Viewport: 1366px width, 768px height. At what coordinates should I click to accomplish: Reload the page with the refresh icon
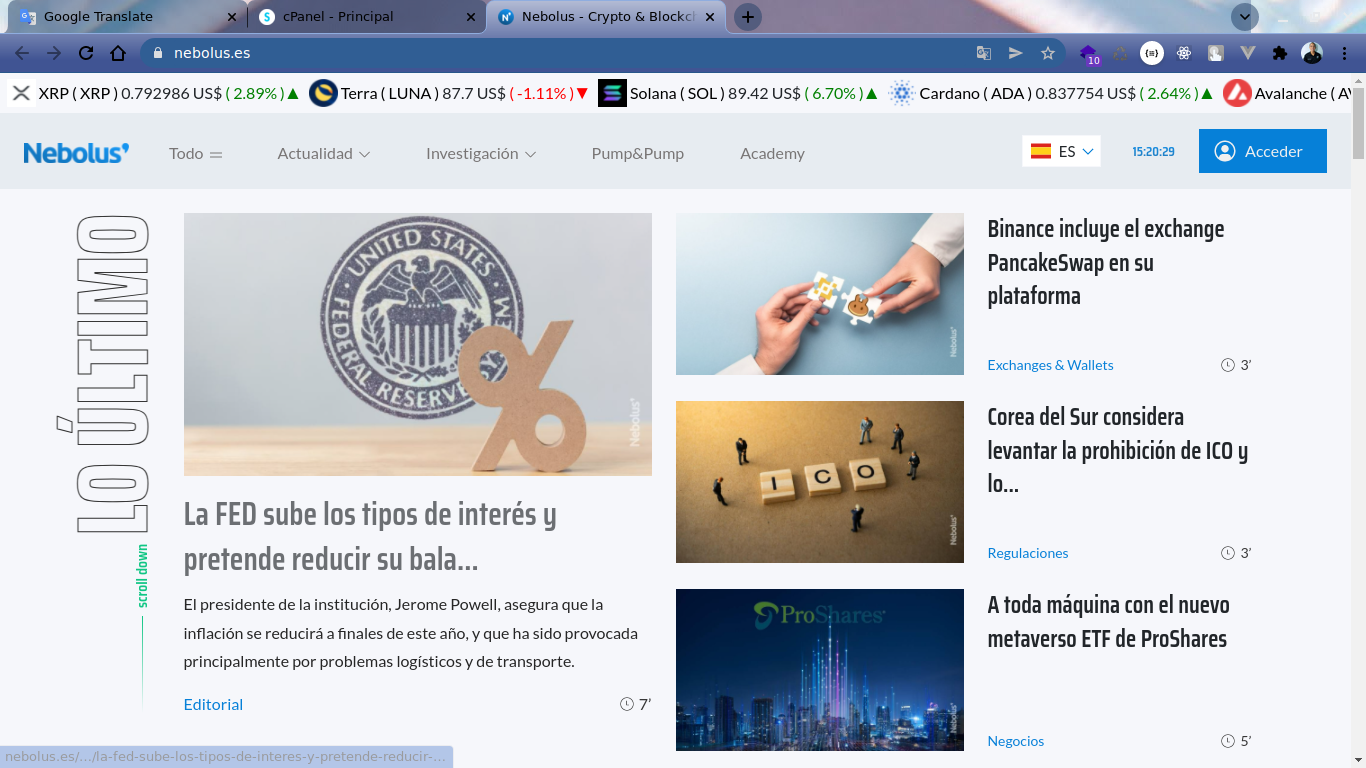[86, 53]
